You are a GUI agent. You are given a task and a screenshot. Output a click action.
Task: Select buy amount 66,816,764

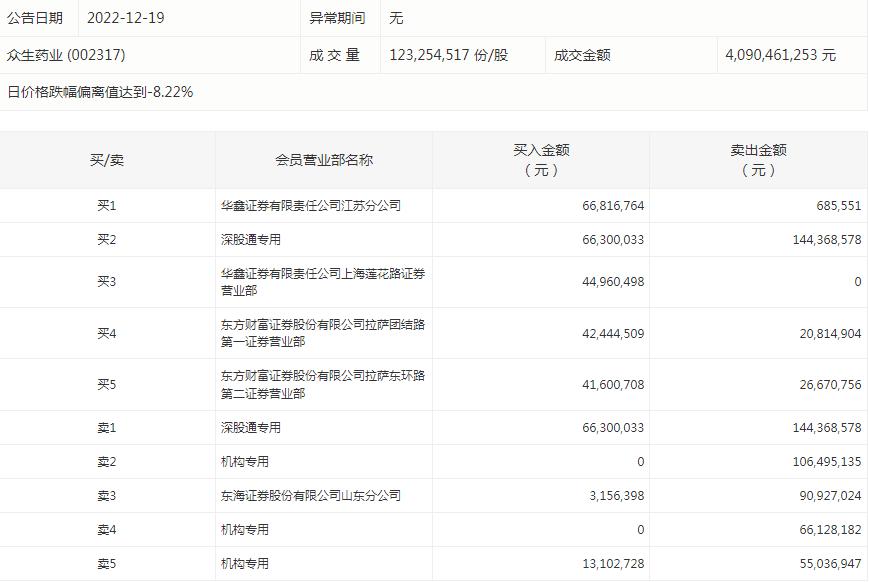click(x=613, y=206)
